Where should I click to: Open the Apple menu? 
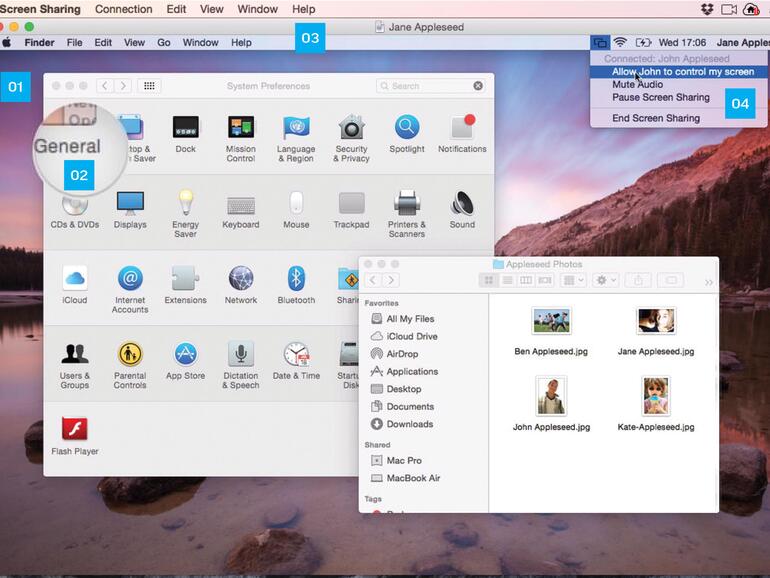point(7,42)
